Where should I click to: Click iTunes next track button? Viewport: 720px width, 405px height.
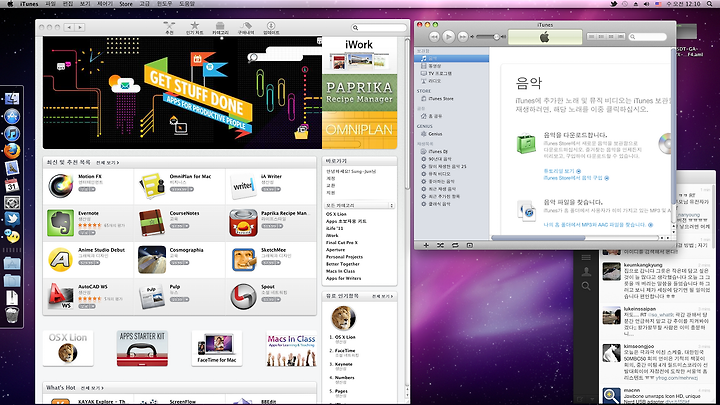pyautogui.click(x=463, y=36)
